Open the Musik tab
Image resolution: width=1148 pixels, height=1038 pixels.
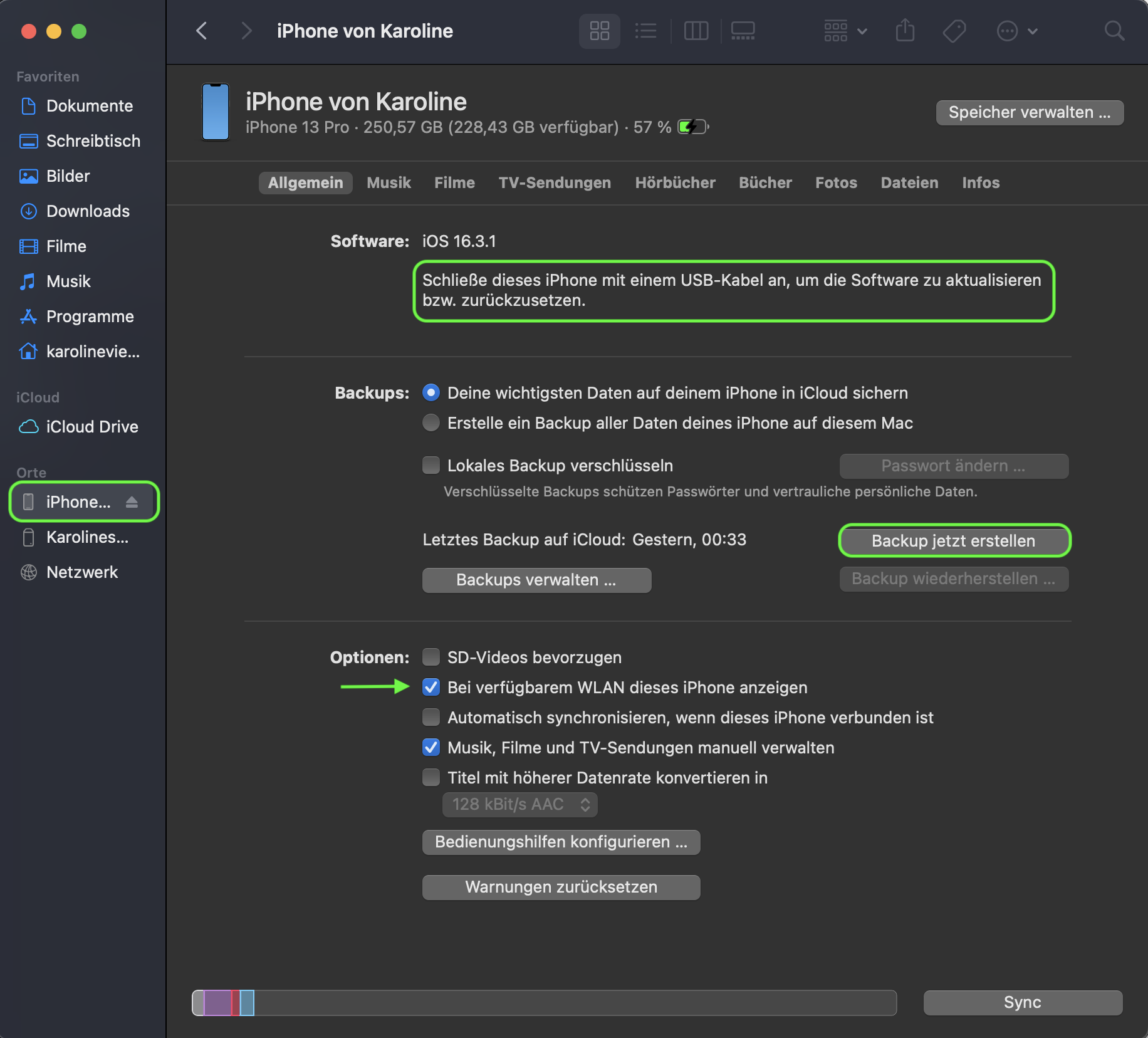pyautogui.click(x=389, y=183)
